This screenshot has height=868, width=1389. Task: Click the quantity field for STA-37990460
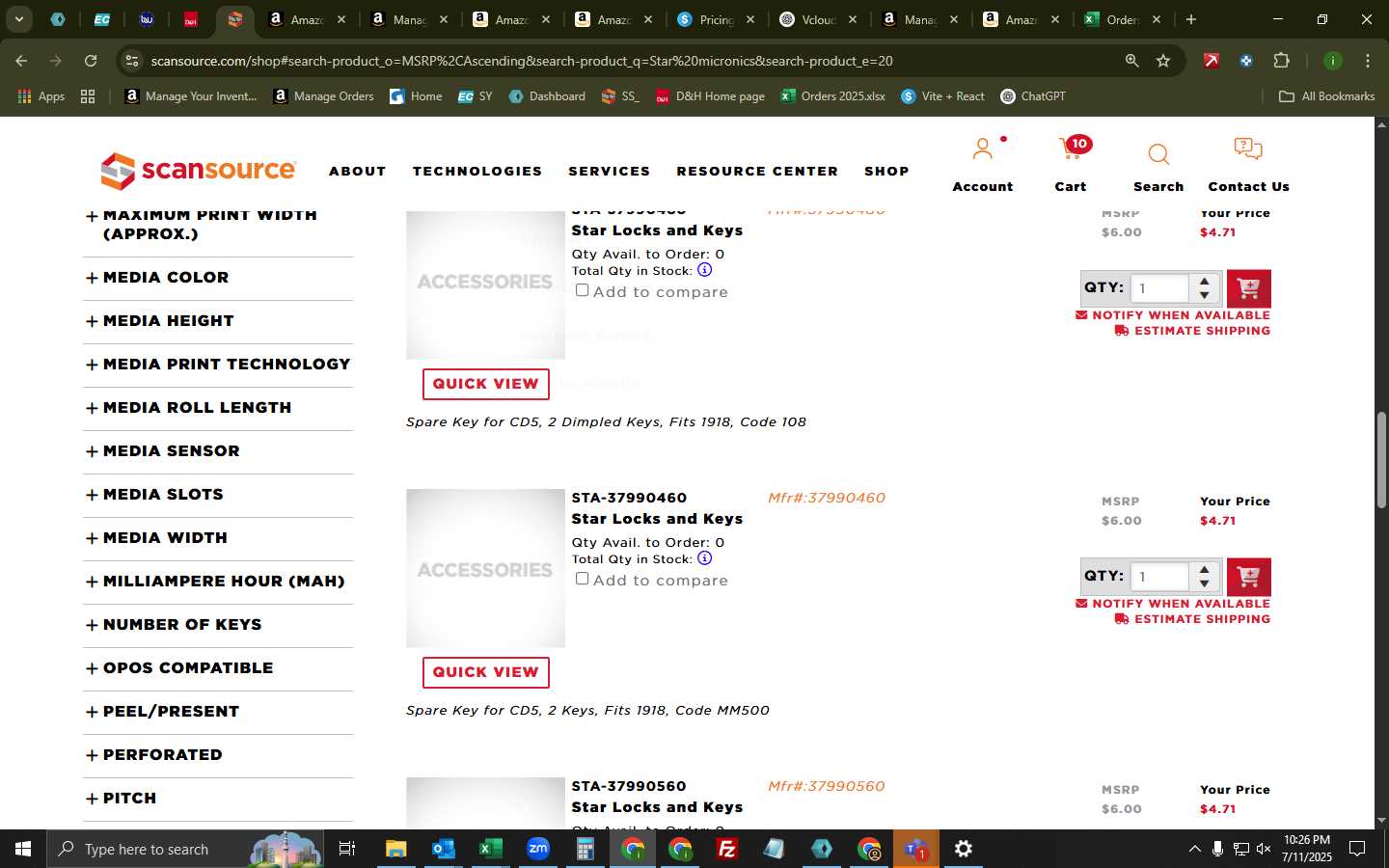pos(1159,577)
